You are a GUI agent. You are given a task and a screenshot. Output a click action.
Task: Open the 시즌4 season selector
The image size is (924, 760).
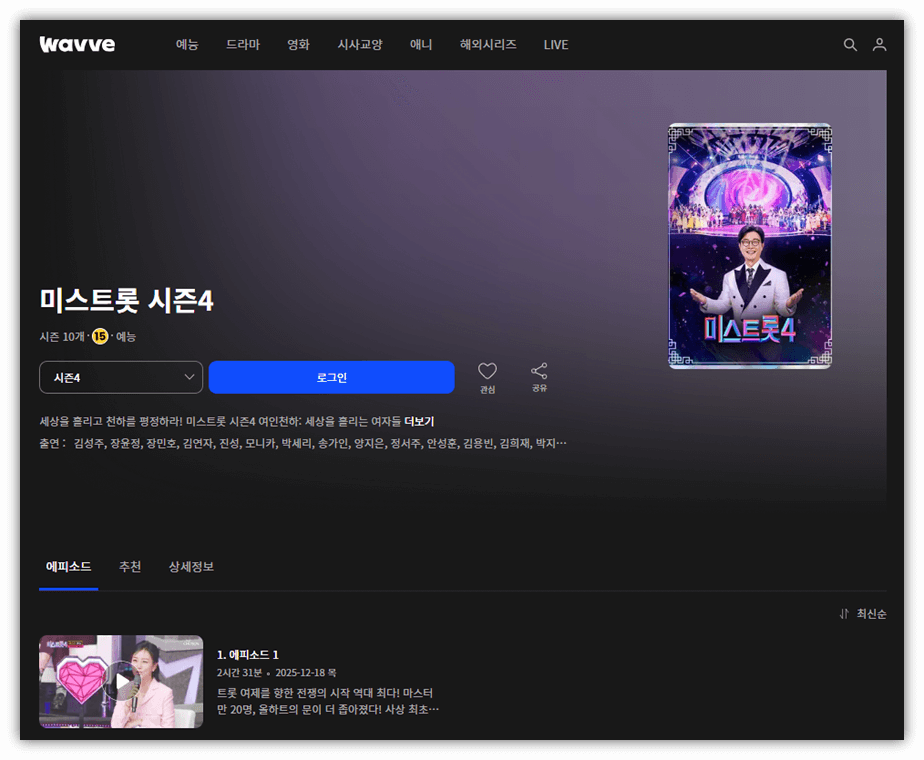click(120, 377)
